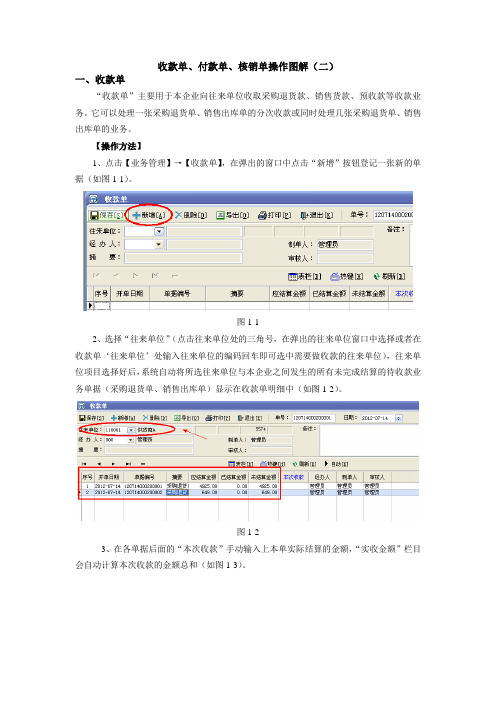Go to last record in Figure 1-2 navigator
Viewport: 496px width, 702px height.
tap(128, 464)
